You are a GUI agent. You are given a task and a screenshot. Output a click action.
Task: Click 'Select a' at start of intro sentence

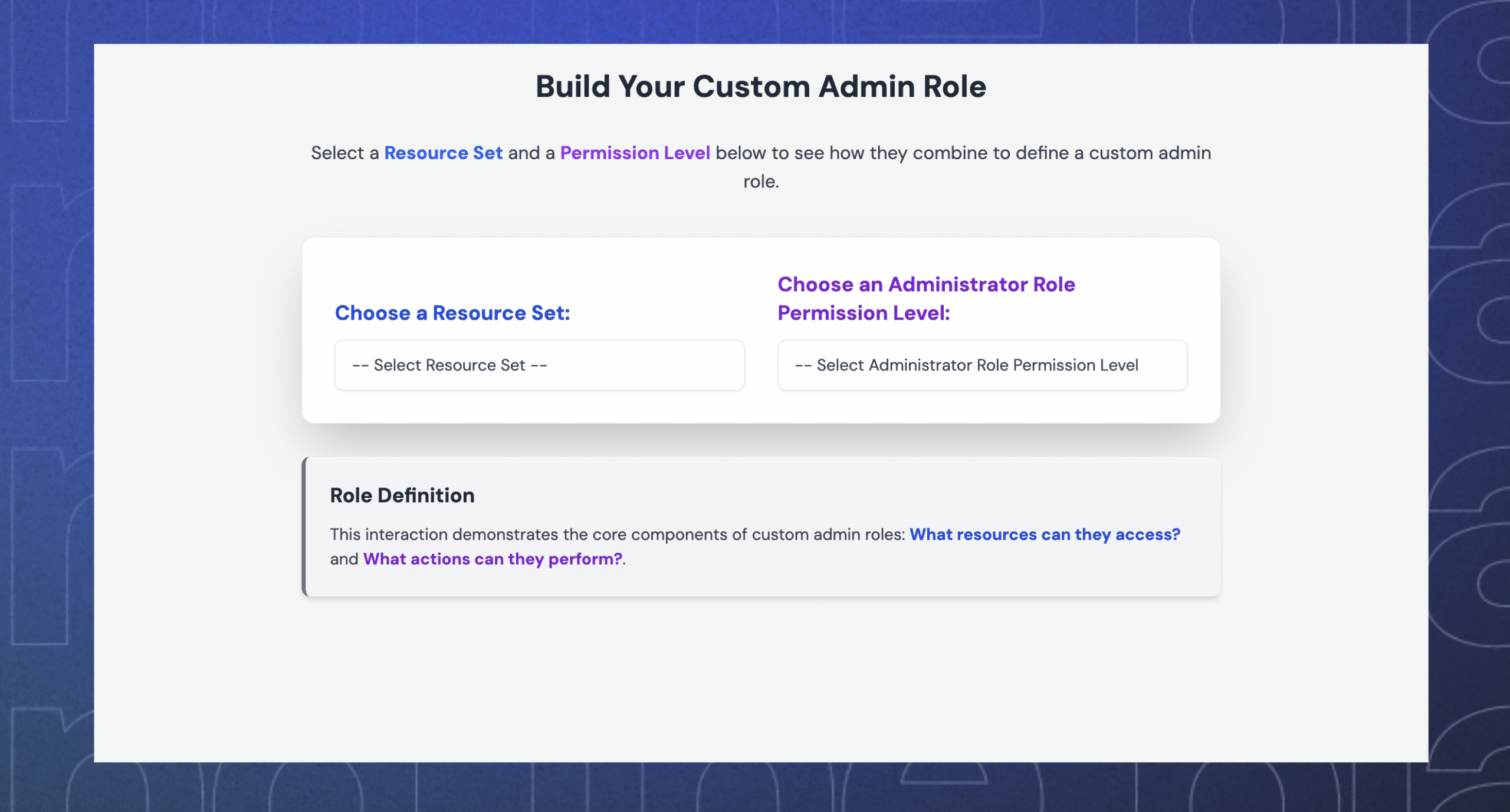344,153
